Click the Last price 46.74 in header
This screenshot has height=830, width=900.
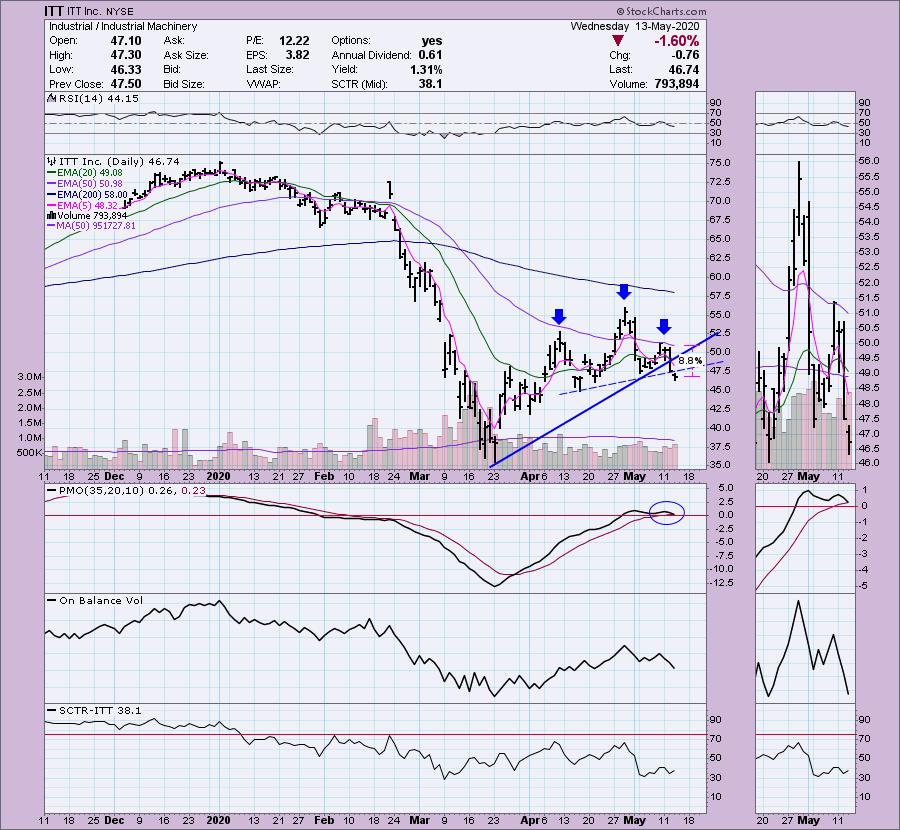(x=685, y=69)
